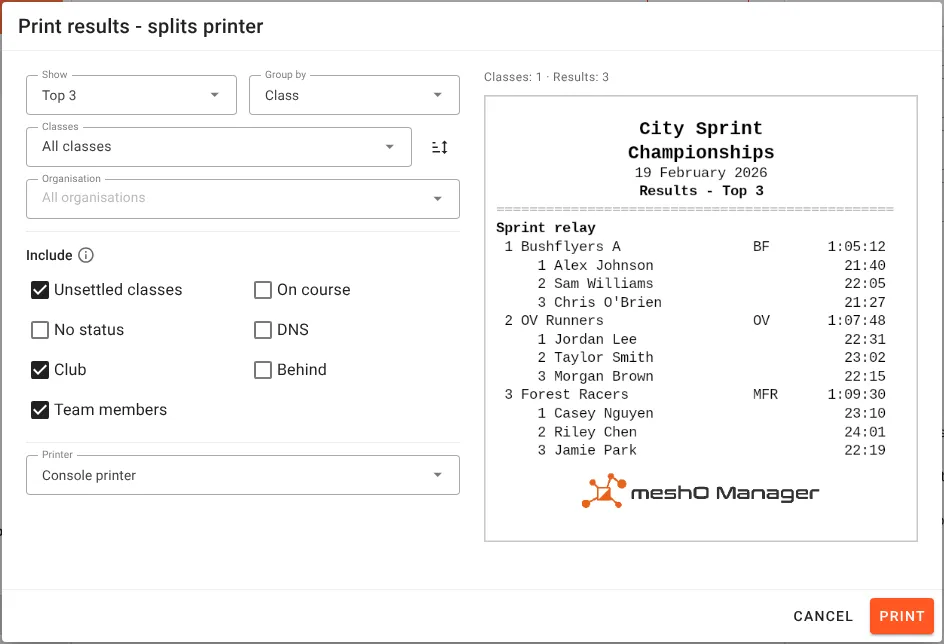The width and height of the screenshot is (944, 644).
Task: Click the Bushflyers A team row
Action: pos(695,246)
